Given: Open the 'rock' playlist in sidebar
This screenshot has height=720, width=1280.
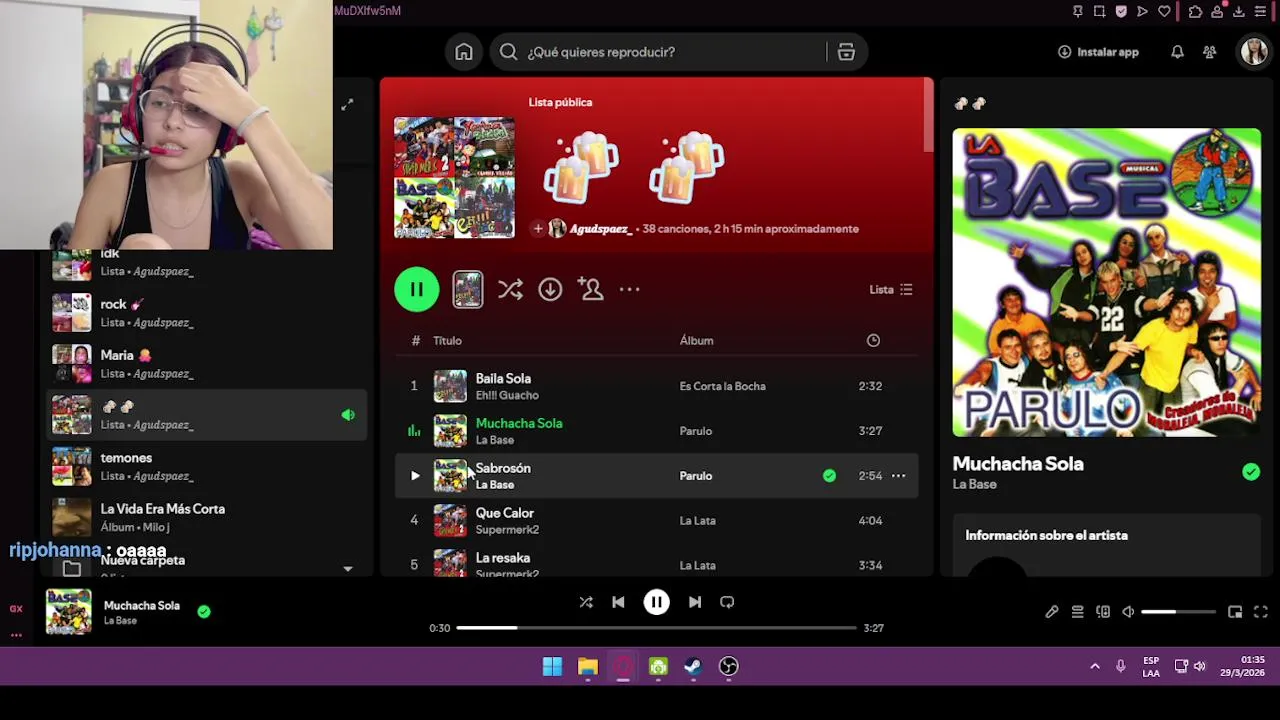Looking at the screenshot, I should 208,313.
